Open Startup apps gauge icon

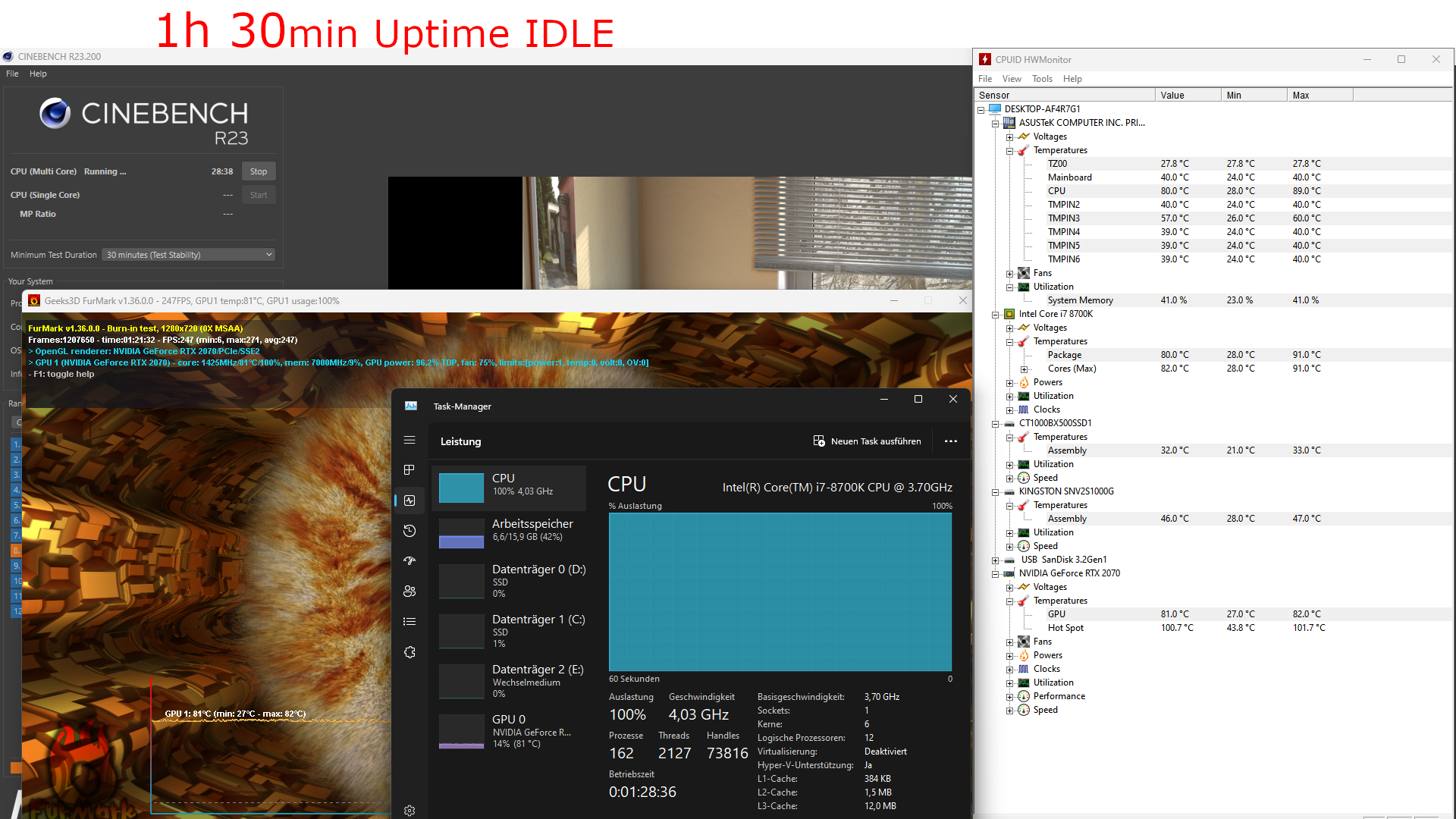[x=409, y=561]
